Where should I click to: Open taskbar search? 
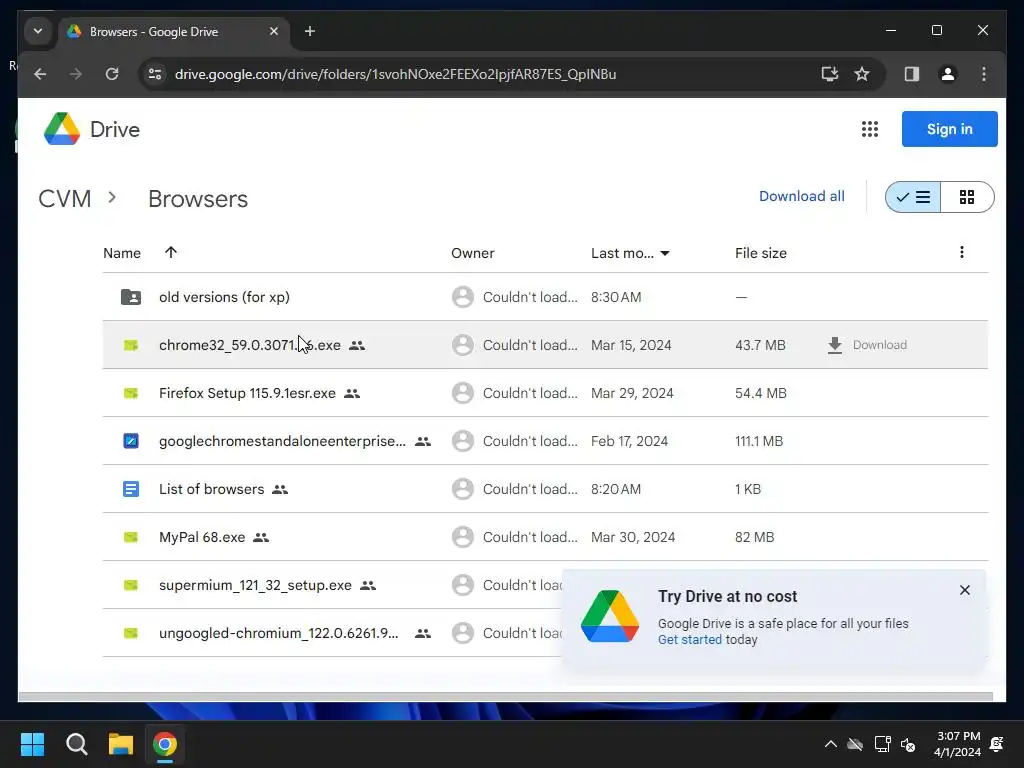[x=76, y=744]
